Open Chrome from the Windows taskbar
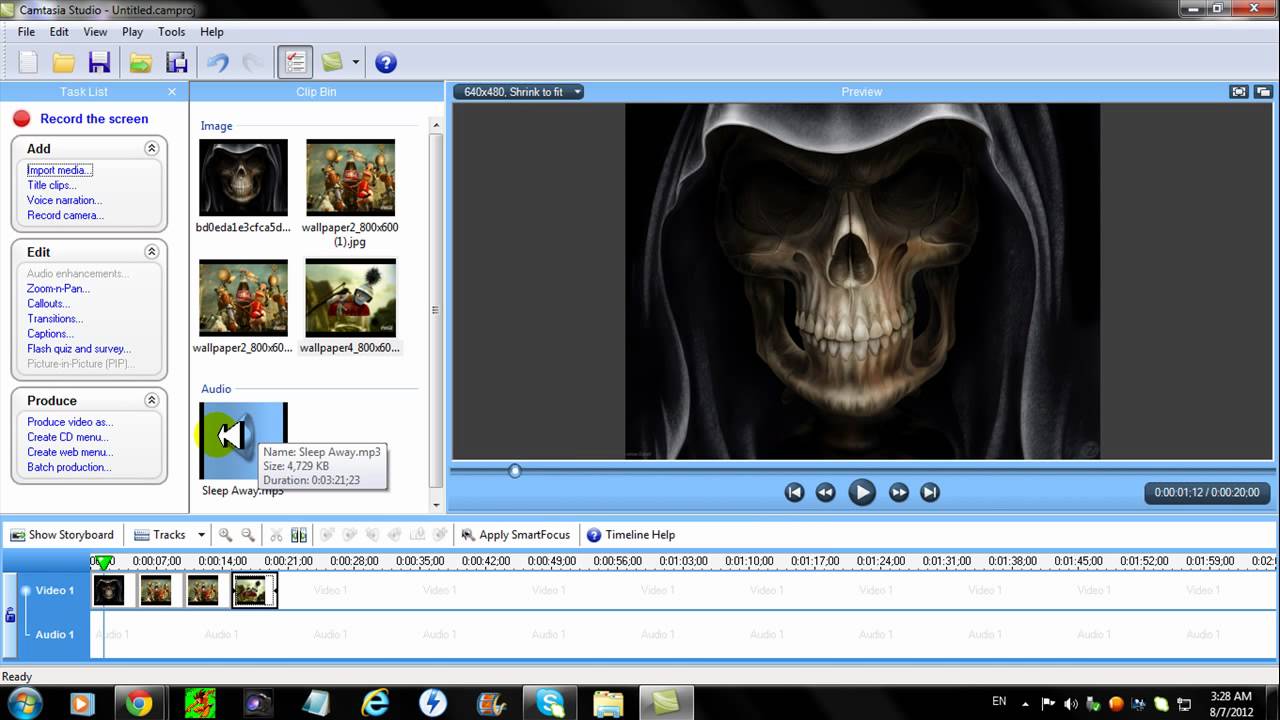Viewport: 1280px width, 720px height. 139,703
